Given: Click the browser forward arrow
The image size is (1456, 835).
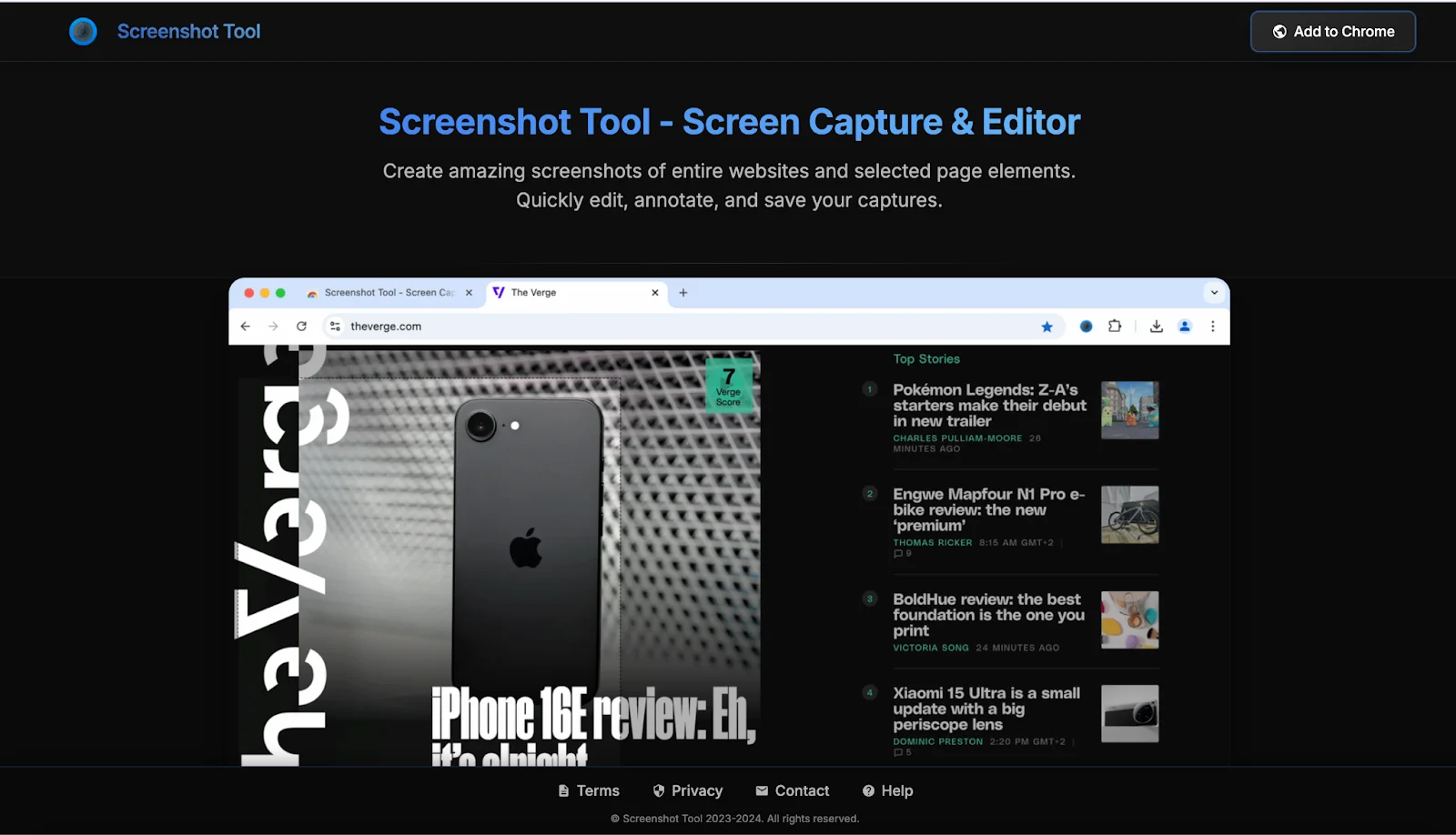Looking at the screenshot, I should tap(273, 327).
